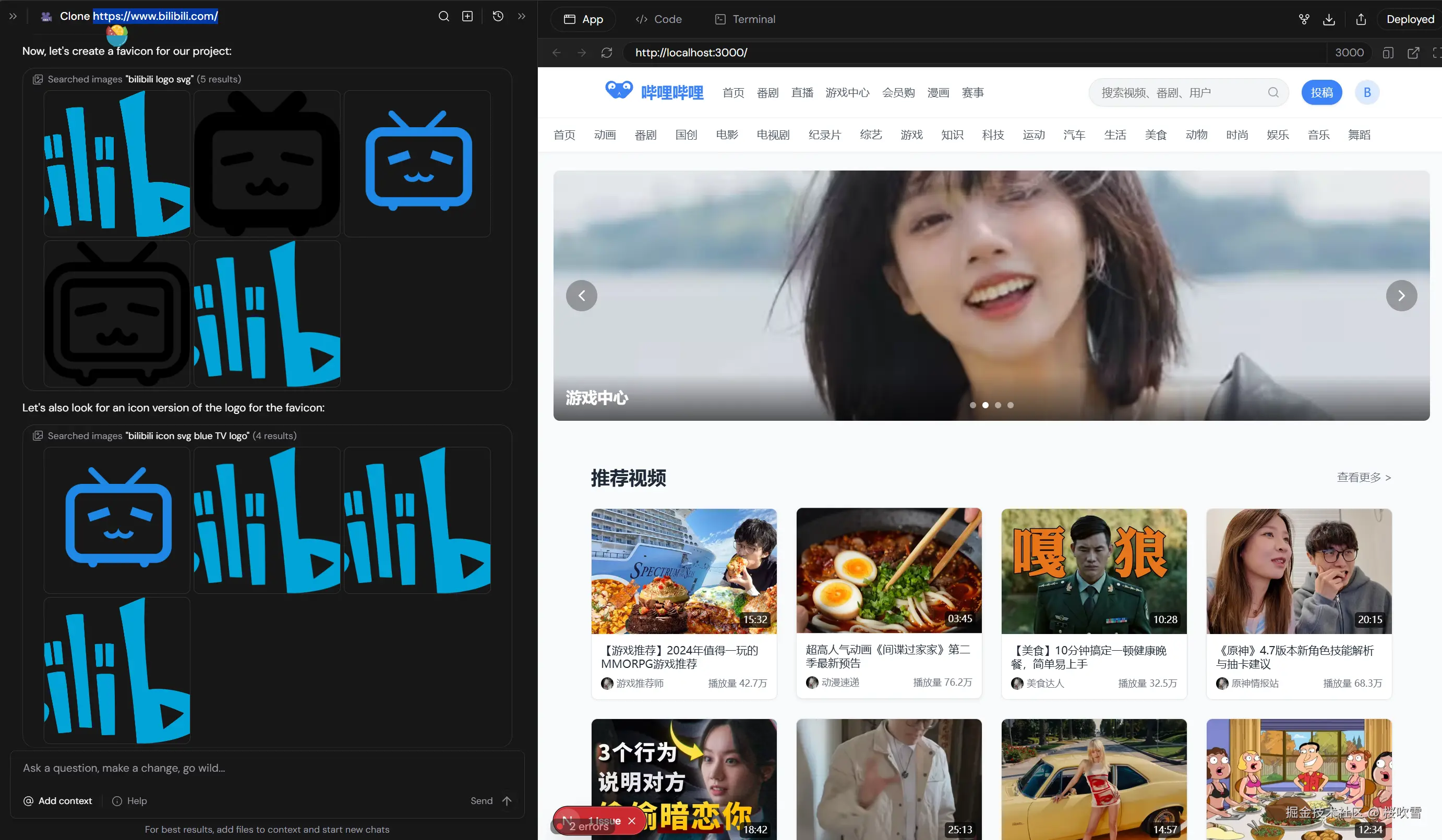Click the 查看更多 link
Viewport: 1442px width, 840px height.
point(1363,478)
